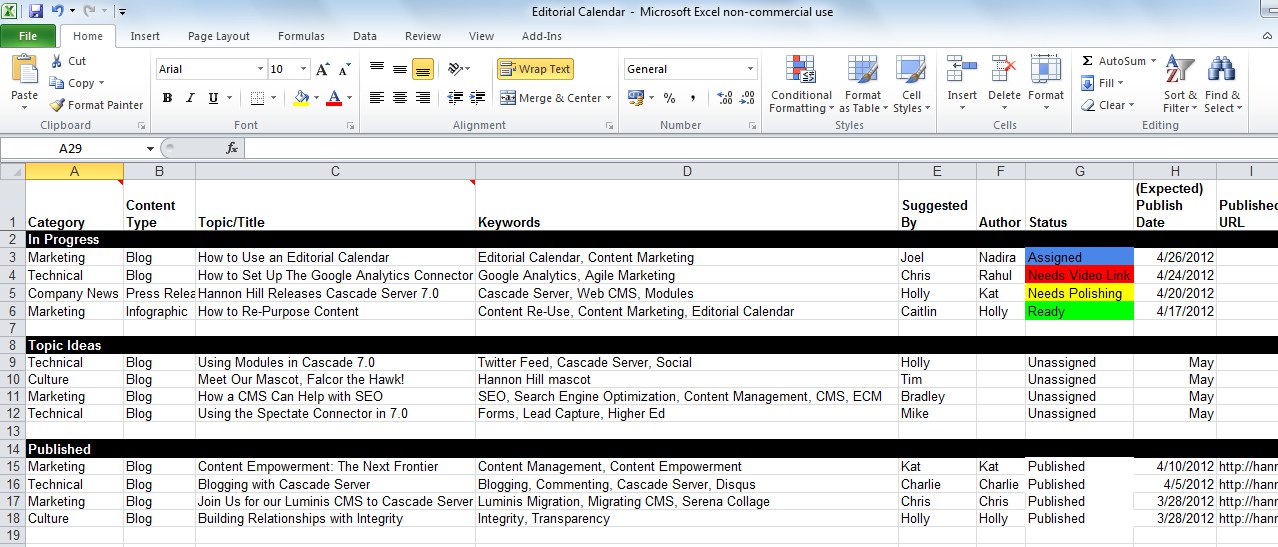1278x547 pixels.
Task: Open the Formulas ribbon tab
Action: coord(301,36)
